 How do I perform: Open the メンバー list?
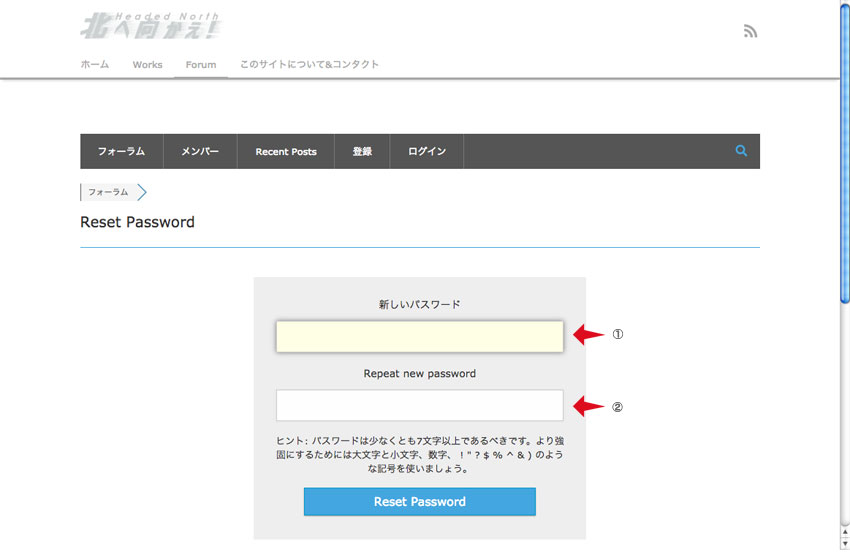(x=200, y=152)
